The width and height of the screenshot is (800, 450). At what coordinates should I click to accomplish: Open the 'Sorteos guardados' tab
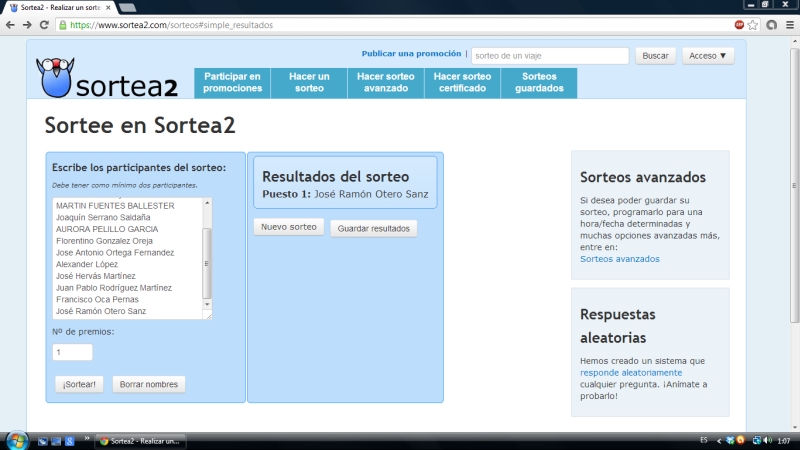click(539, 83)
